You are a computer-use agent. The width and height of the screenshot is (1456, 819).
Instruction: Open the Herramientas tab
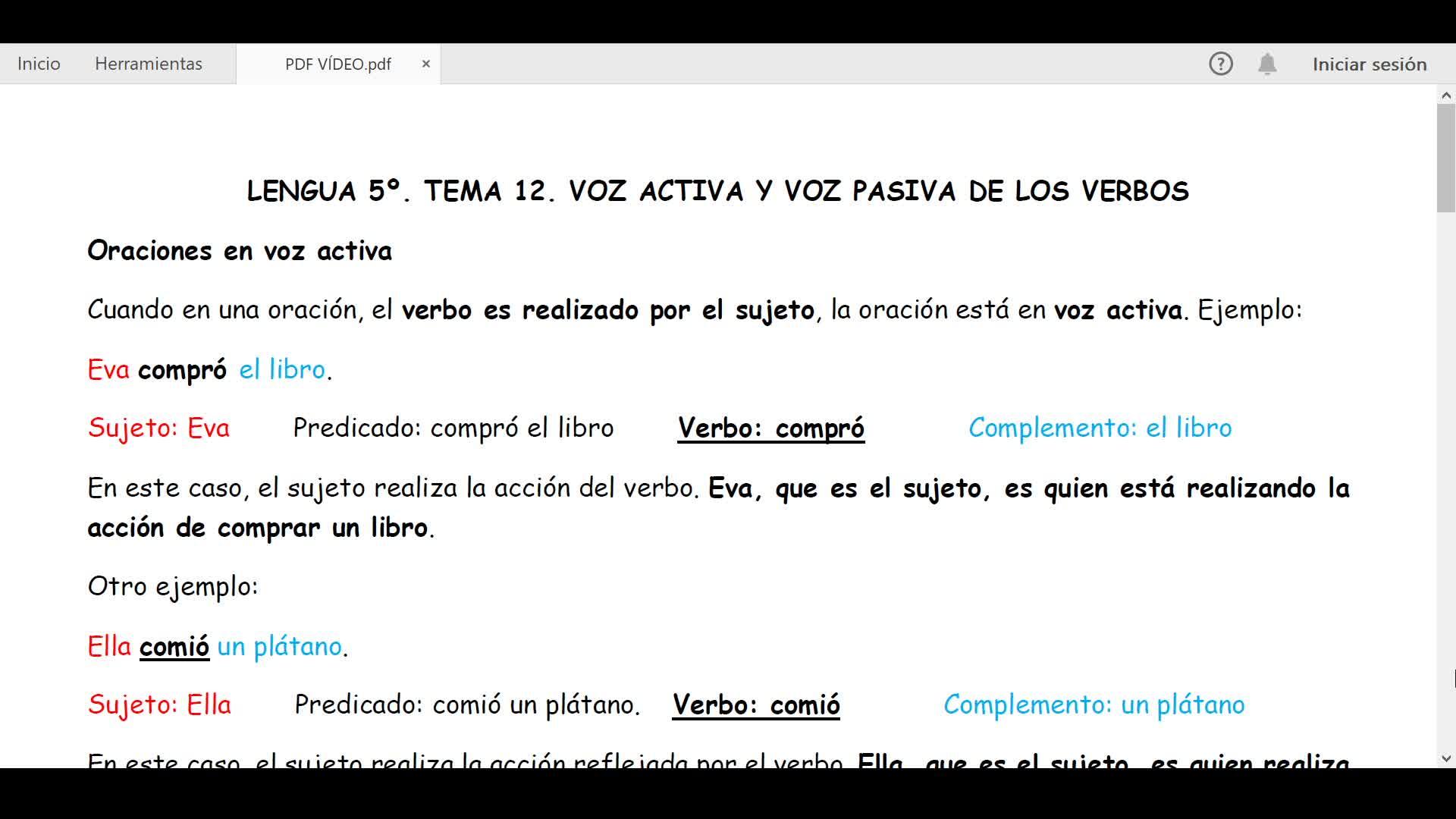pyautogui.click(x=149, y=64)
